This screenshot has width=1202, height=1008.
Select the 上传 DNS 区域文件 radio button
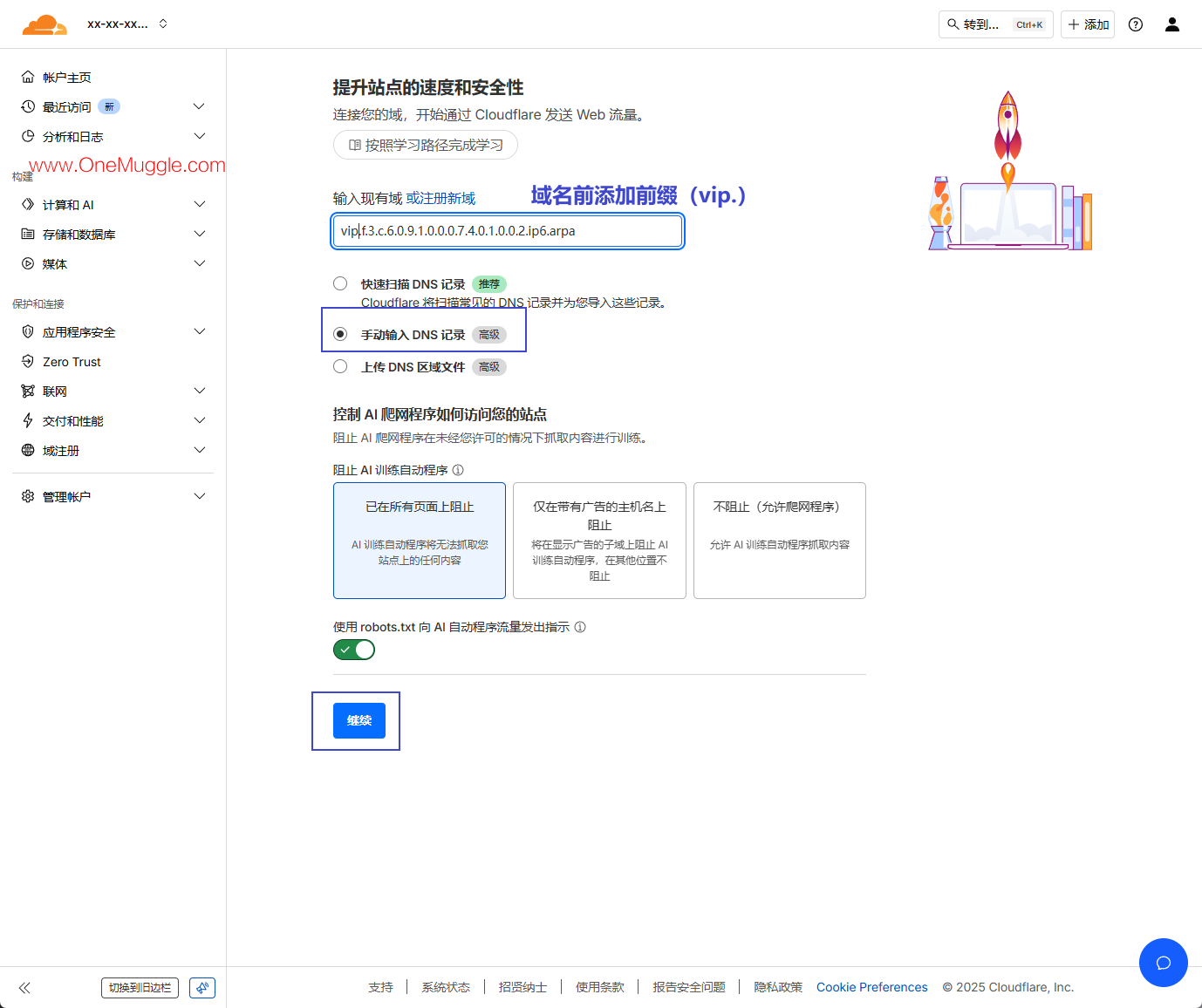coord(340,366)
